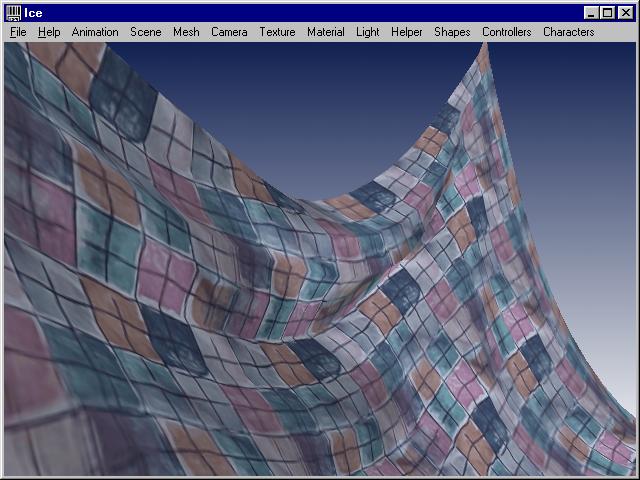Image resolution: width=640 pixels, height=480 pixels.
Task: Click the Ice title bar text
Action: point(33,13)
